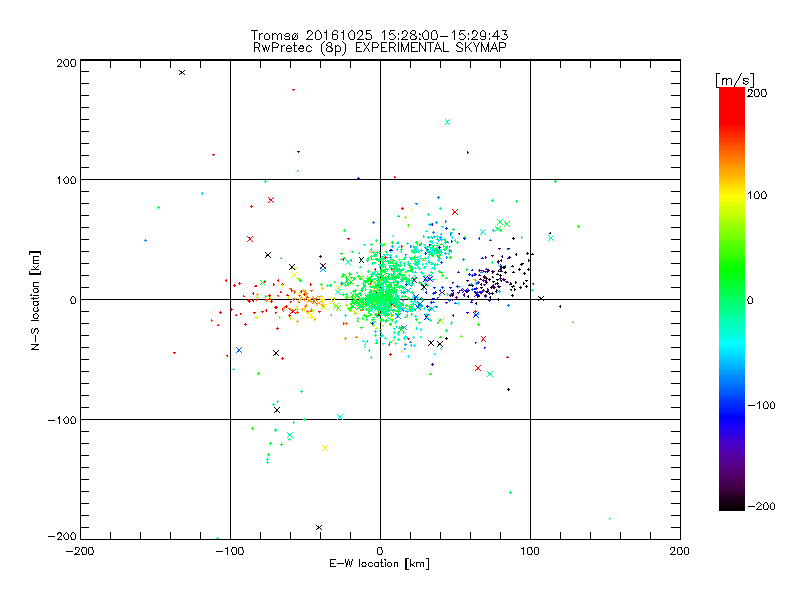
Task: Click the color bar tick label '200'
Action: coord(757,93)
